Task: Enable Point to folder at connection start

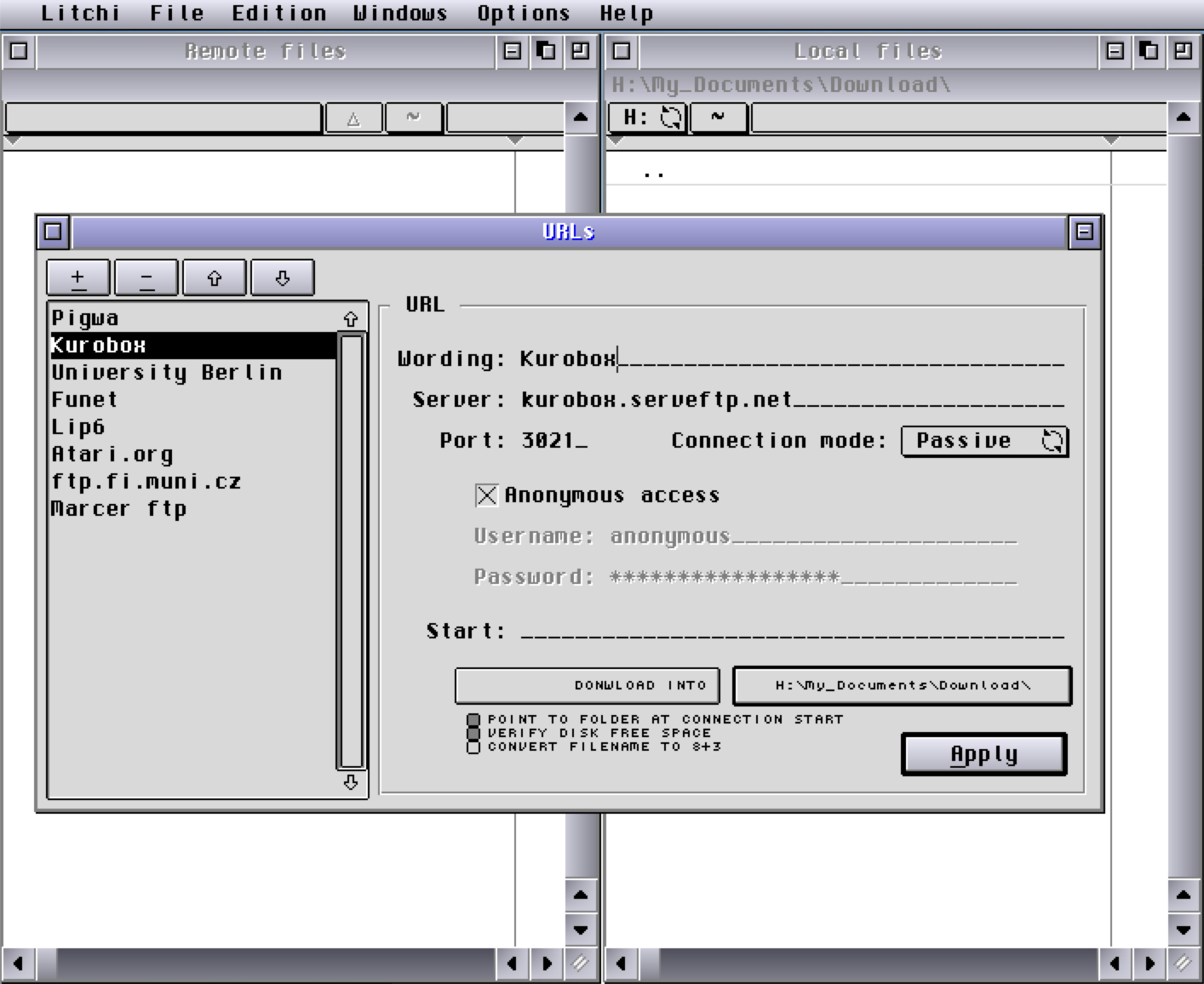Action: point(473,720)
